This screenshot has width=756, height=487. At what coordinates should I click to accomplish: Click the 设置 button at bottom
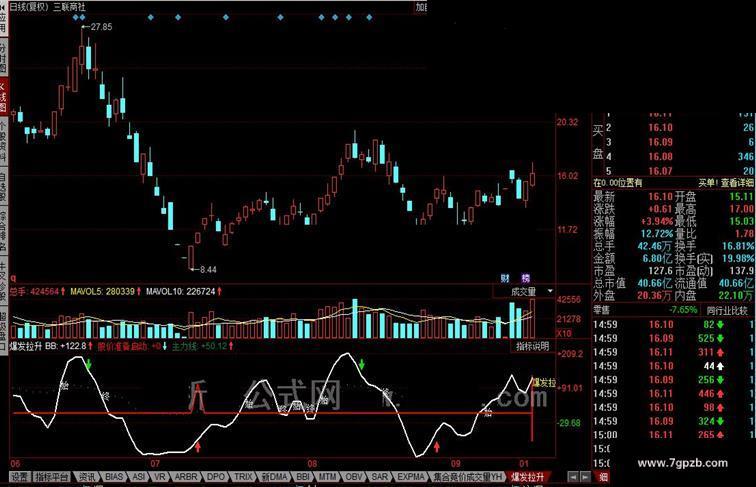tap(20, 477)
